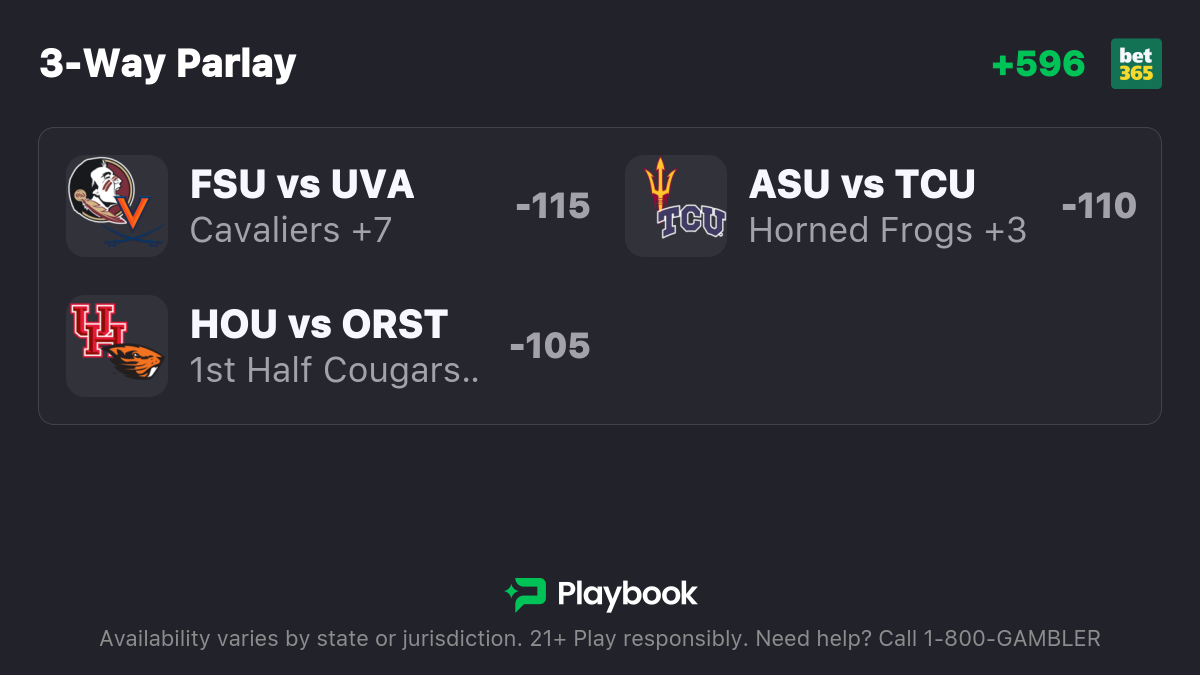Click the -115 odds value
This screenshot has width=1200, height=675.
[x=553, y=206]
